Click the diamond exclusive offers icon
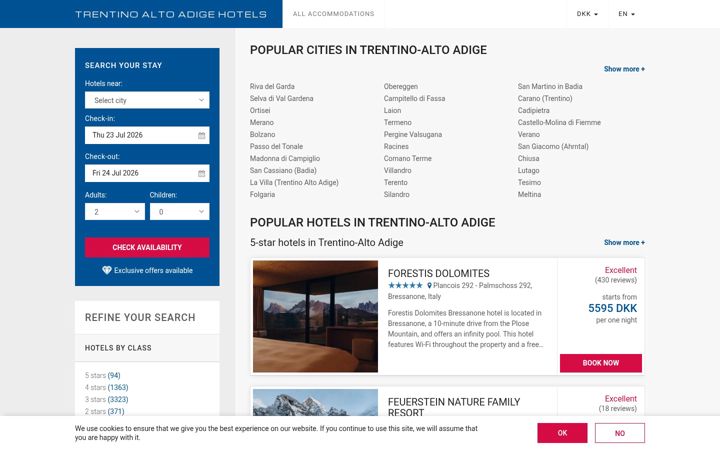This screenshot has height=450, width=720. coord(107,270)
